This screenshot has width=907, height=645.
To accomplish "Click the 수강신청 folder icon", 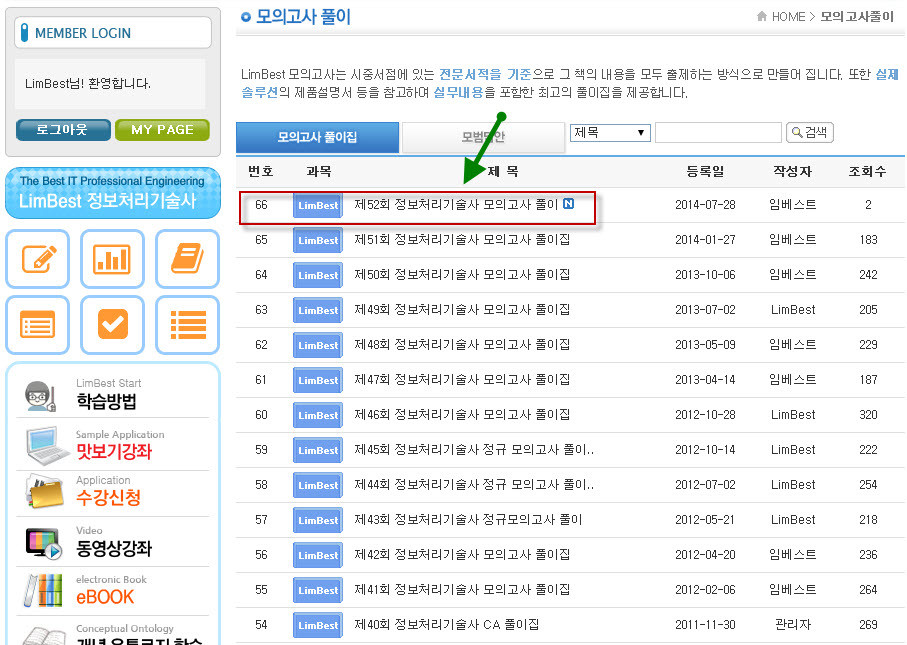I will tap(45, 492).
